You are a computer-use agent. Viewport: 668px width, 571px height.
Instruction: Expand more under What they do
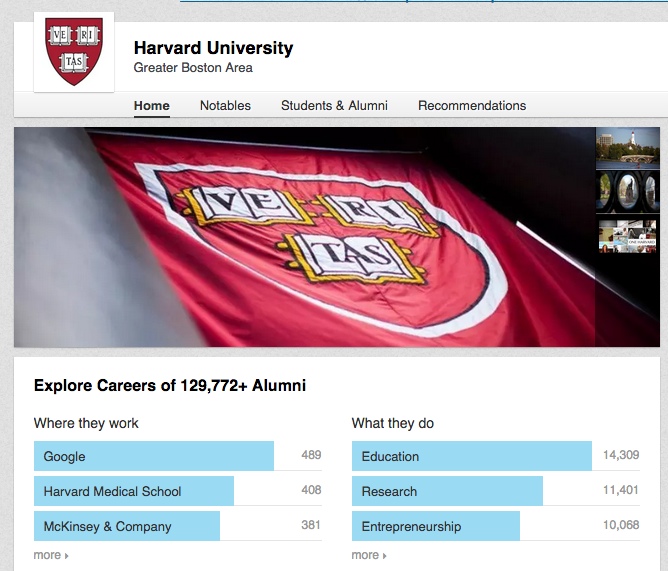tap(368, 555)
